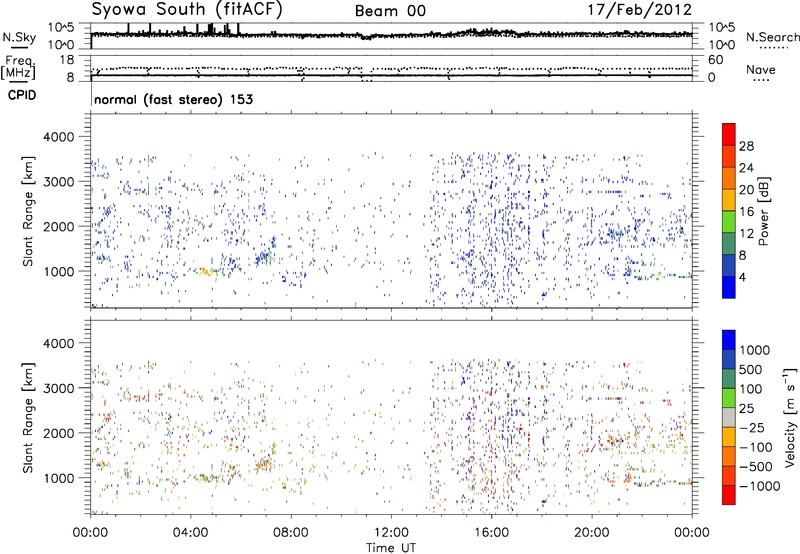Click the 'Beam 00' label
The width and height of the screenshot is (800, 554).
[x=390, y=11]
